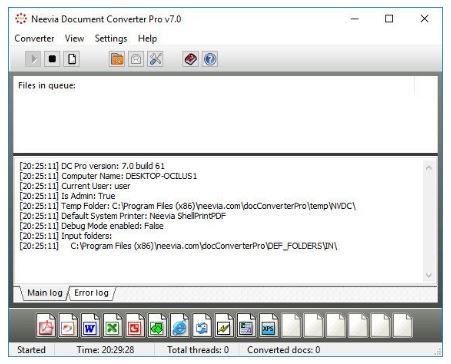The image size is (451, 364).
Task: Click the 'Computer Name: DESKTOP-OCILUS1' log line
Action: pyautogui.click(x=108, y=176)
